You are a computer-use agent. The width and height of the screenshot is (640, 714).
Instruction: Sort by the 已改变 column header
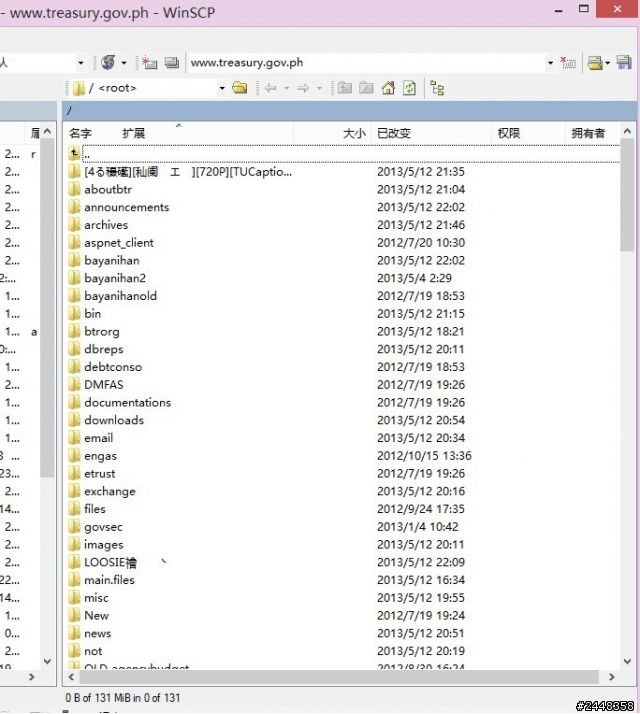(x=394, y=133)
